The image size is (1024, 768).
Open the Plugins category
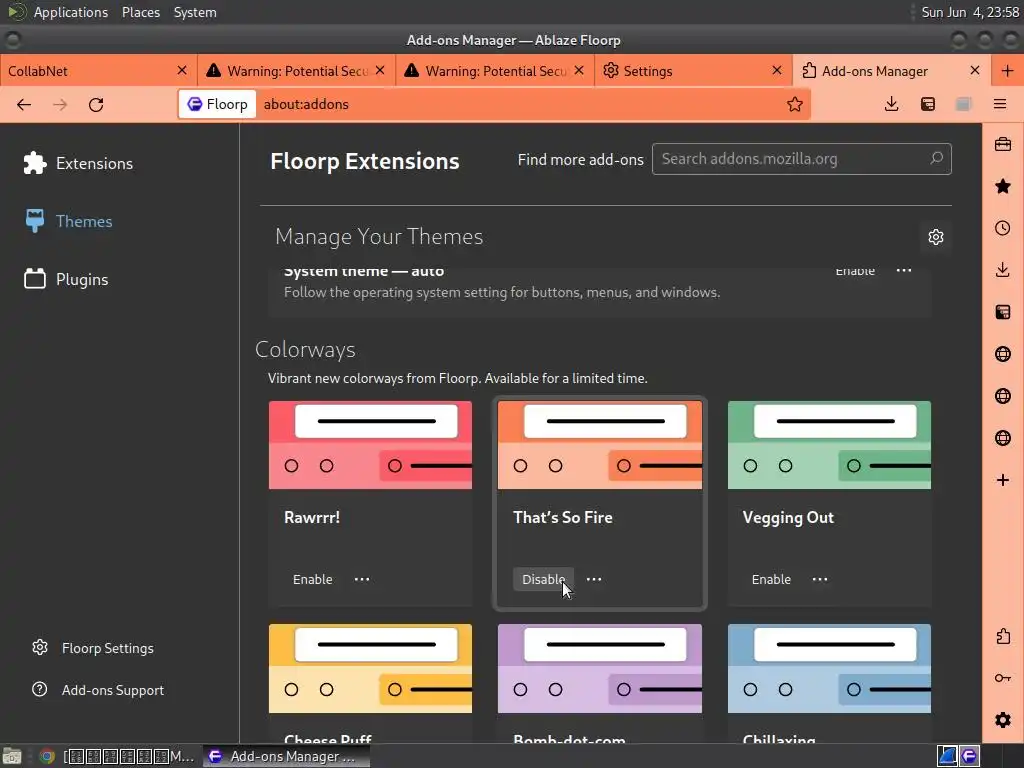[x=67, y=280]
